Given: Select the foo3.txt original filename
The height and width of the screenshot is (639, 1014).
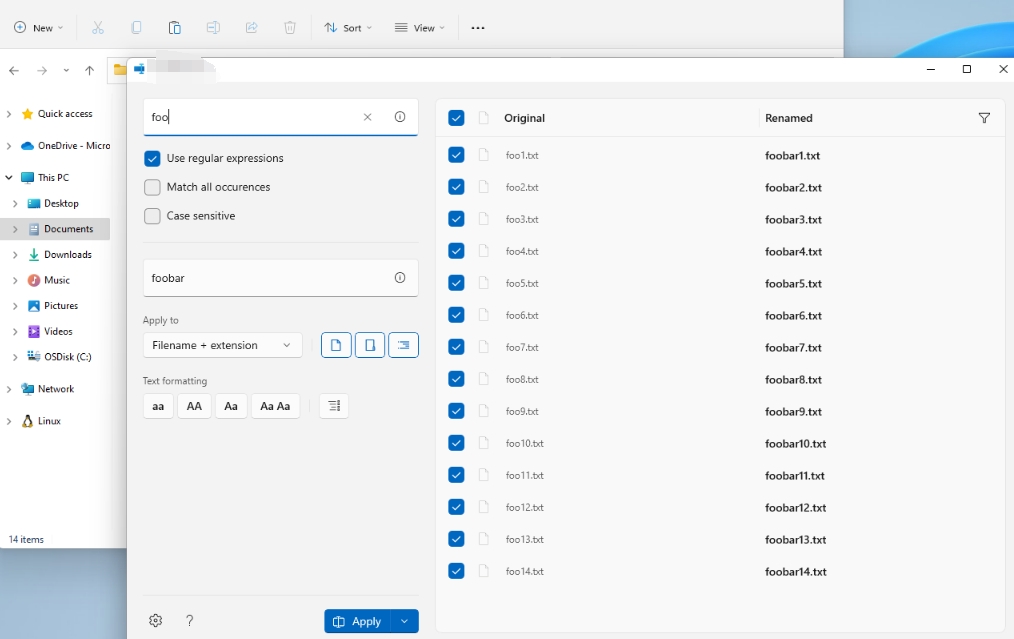Looking at the screenshot, I should (522, 219).
